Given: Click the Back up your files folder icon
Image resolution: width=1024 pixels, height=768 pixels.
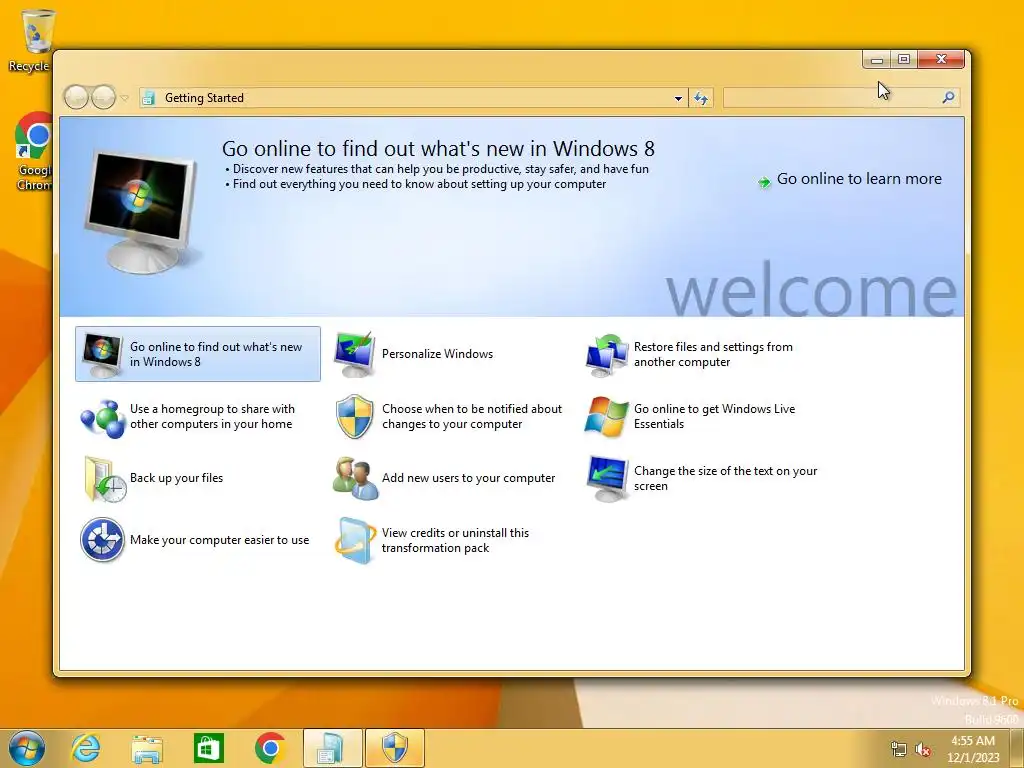Looking at the screenshot, I should (x=103, y=479).
